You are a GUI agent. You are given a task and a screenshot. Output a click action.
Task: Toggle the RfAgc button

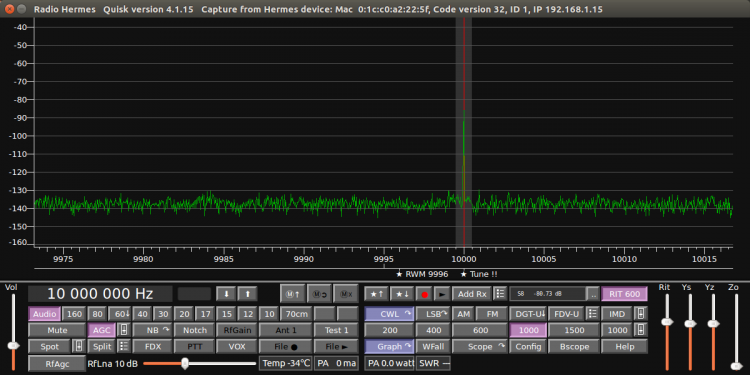(x=57, y=364)
